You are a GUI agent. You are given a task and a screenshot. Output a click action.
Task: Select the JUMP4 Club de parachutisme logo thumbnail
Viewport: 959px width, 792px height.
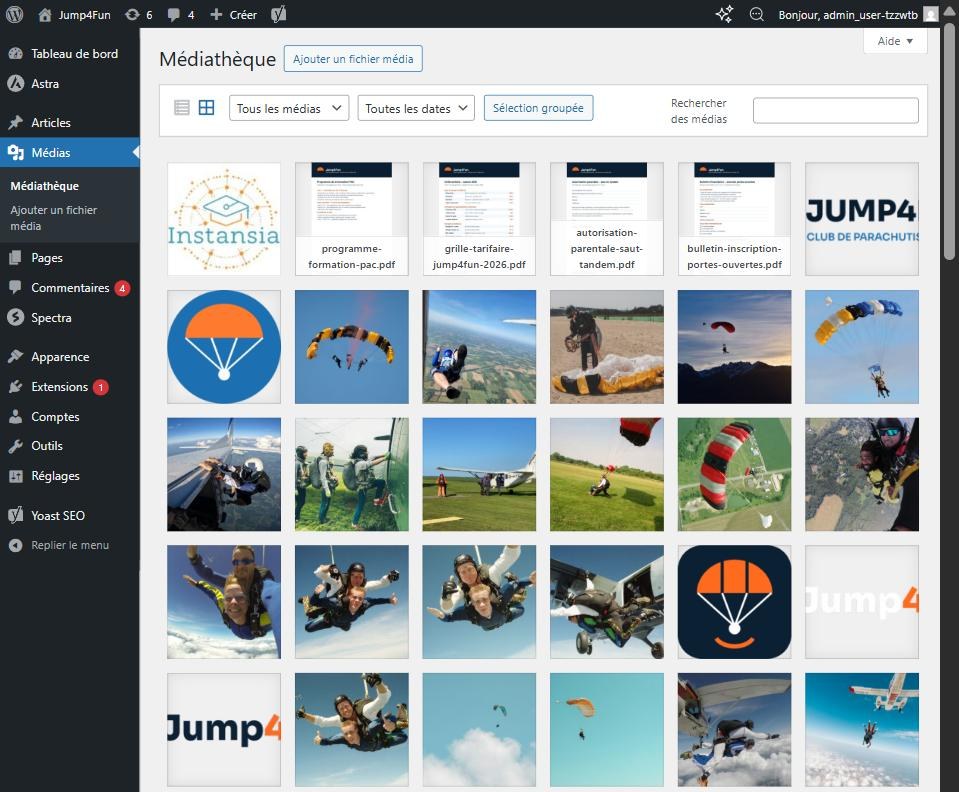862,219
